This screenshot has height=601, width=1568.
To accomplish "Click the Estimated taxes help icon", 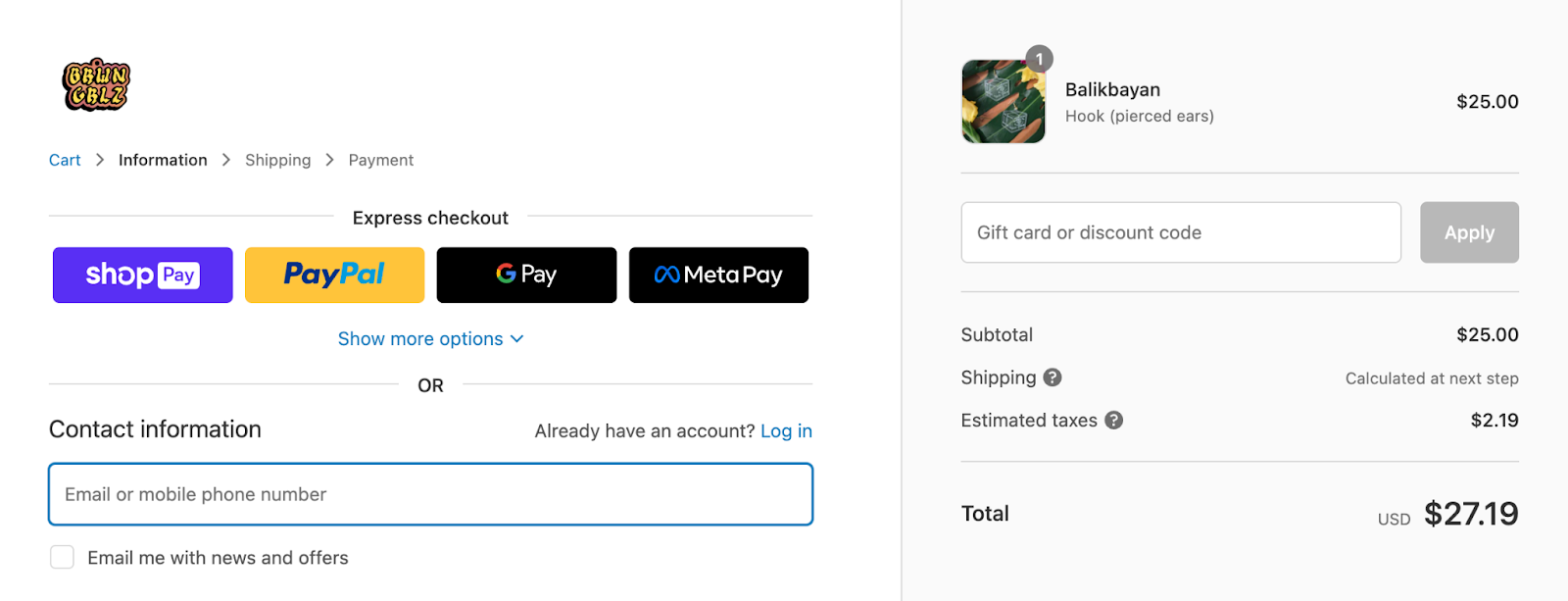I will (x=1113, y=421).
